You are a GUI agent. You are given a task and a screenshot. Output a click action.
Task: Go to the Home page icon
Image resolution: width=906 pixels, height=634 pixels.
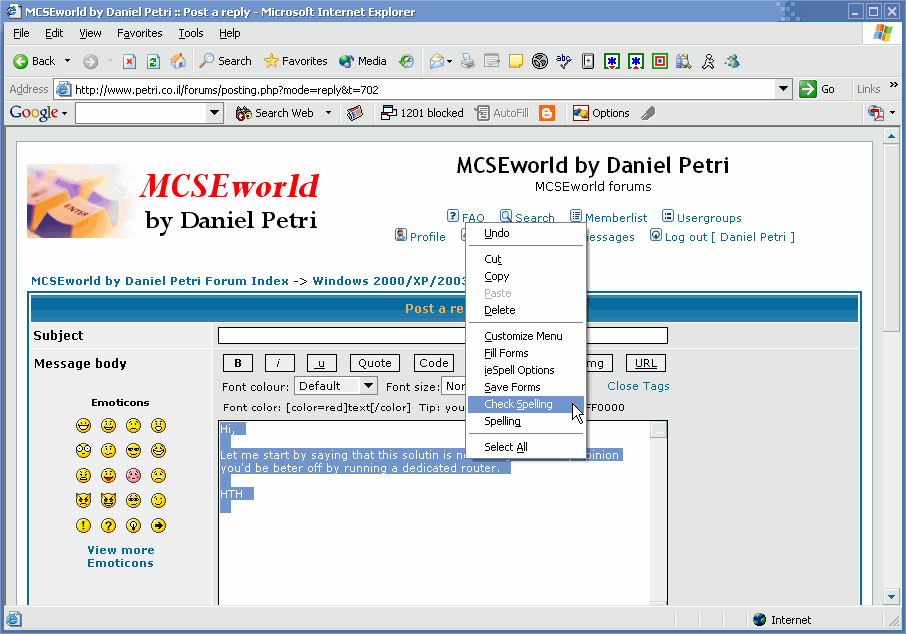[x=178, y=61]
